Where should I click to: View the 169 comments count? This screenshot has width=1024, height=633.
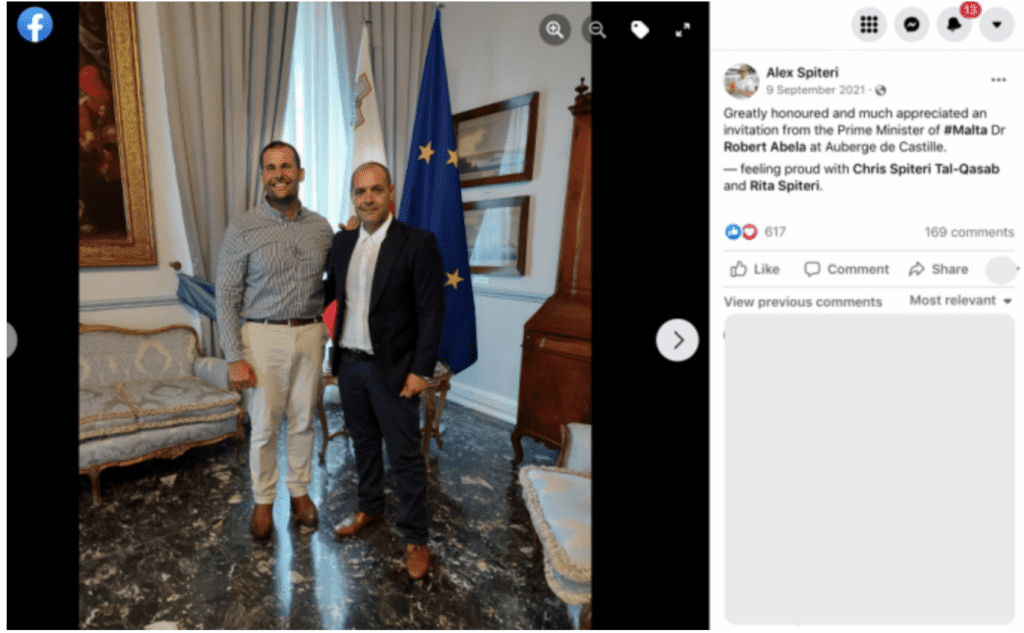coord(969,232)
